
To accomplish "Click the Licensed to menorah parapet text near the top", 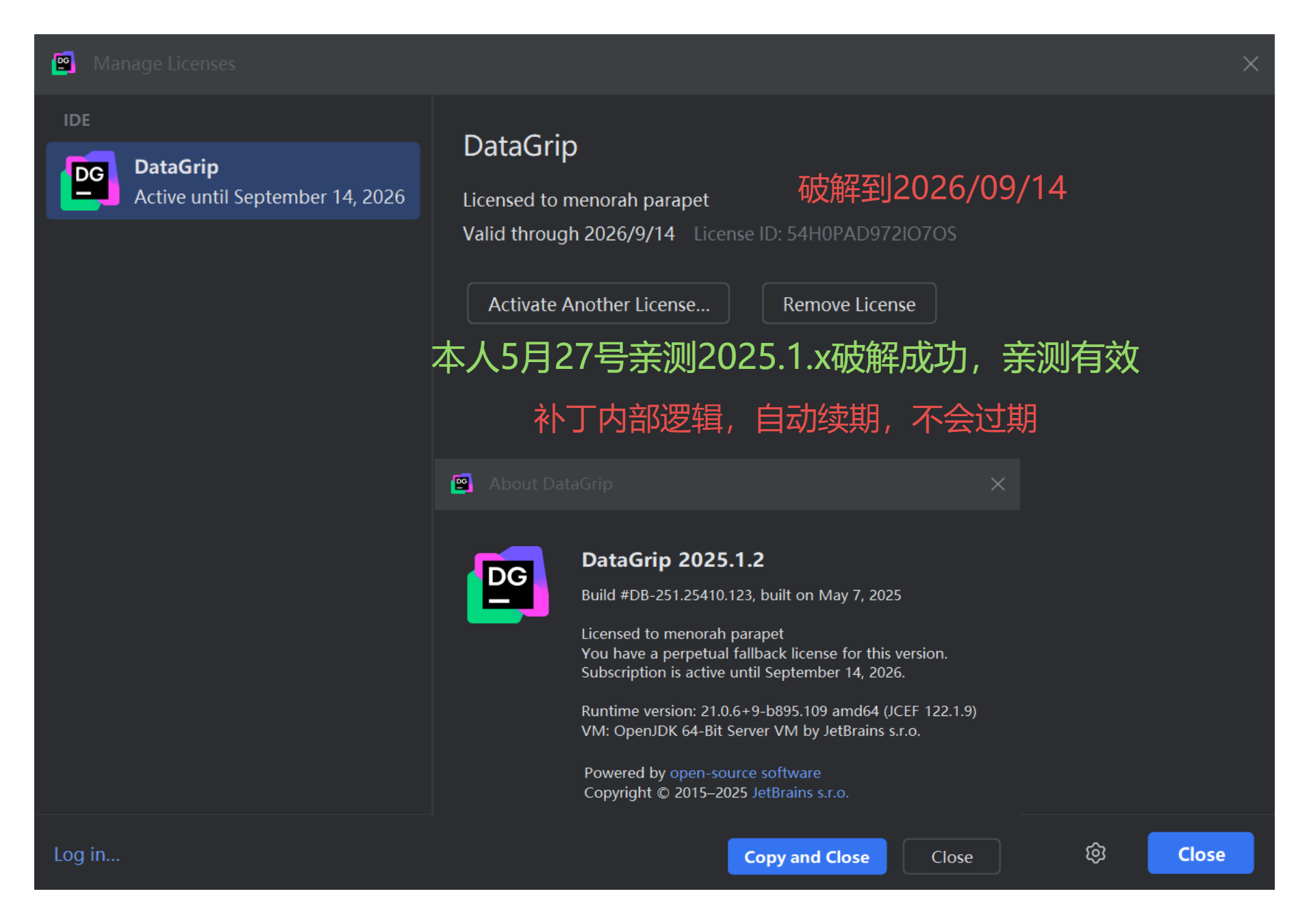I will tap(585, 200).
